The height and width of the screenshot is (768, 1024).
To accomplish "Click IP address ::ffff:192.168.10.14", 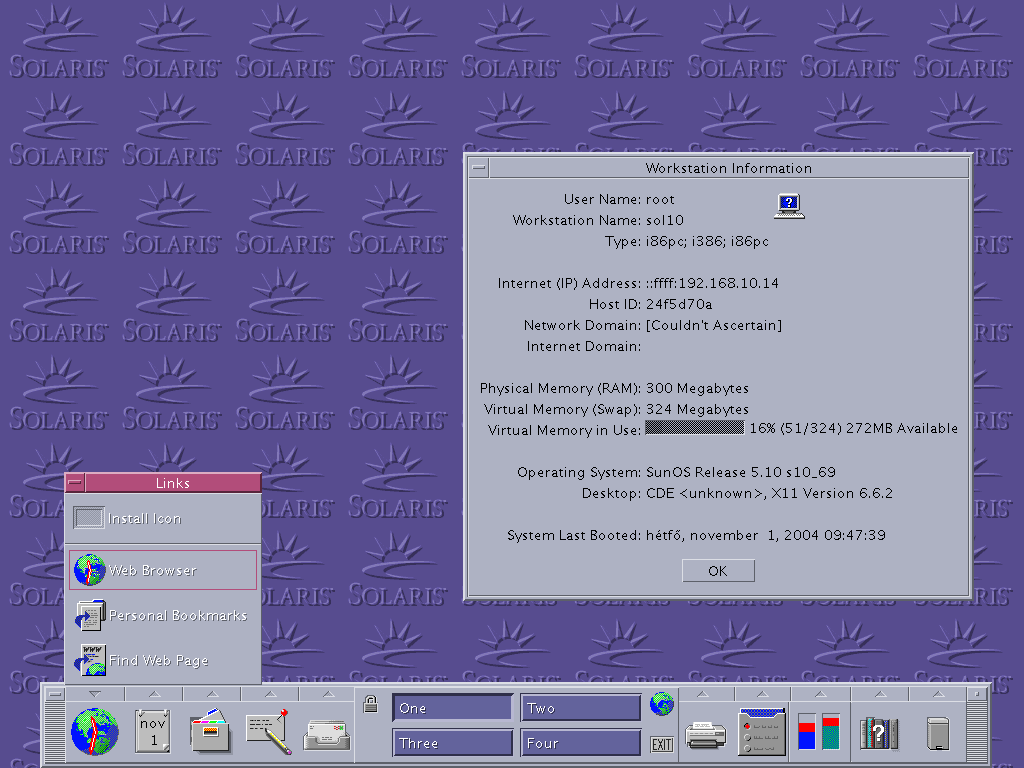I will 712,283.
